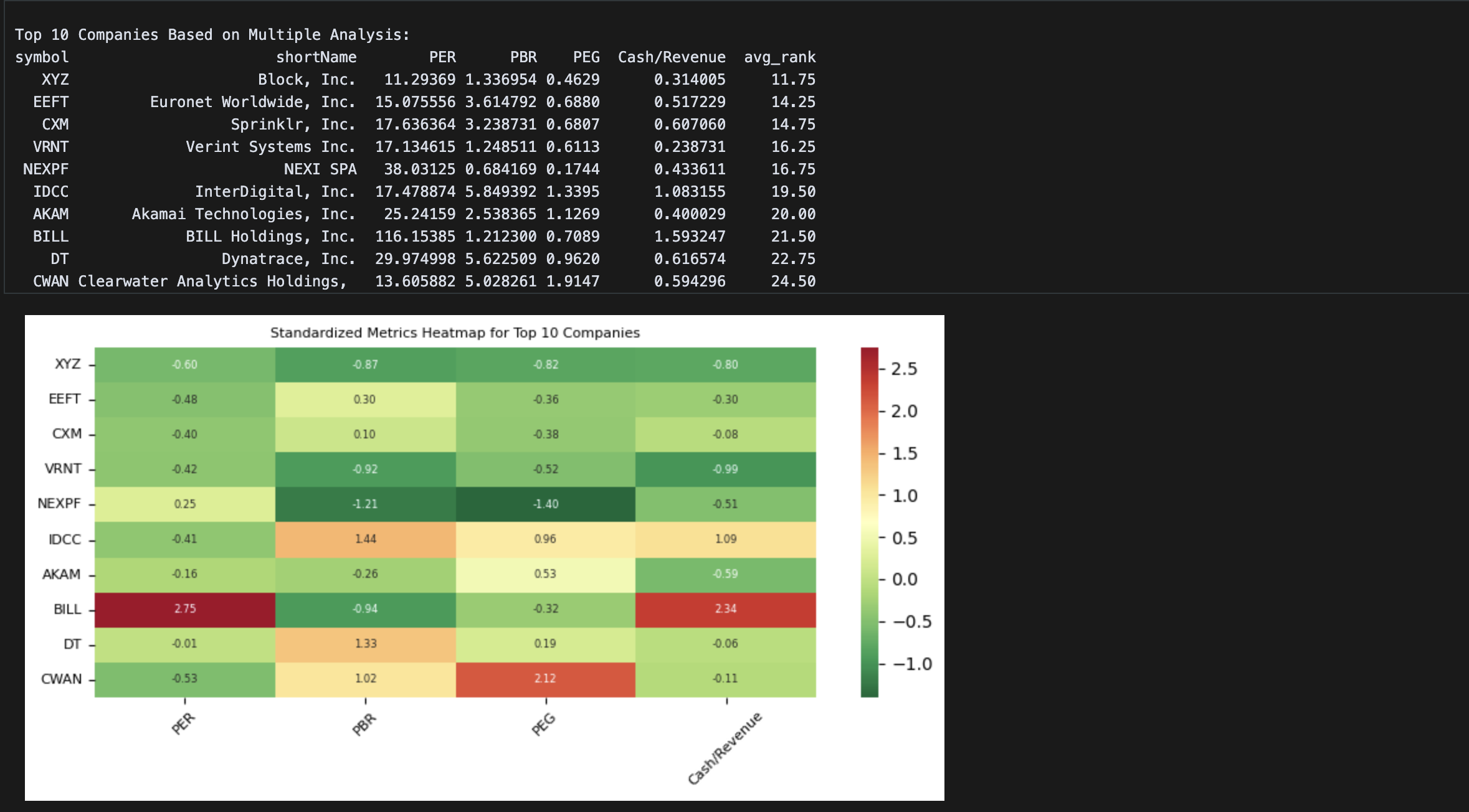Click the EEFT PBR cell 0.30
The image size is (1469, 812).
[x=365, y=400]
